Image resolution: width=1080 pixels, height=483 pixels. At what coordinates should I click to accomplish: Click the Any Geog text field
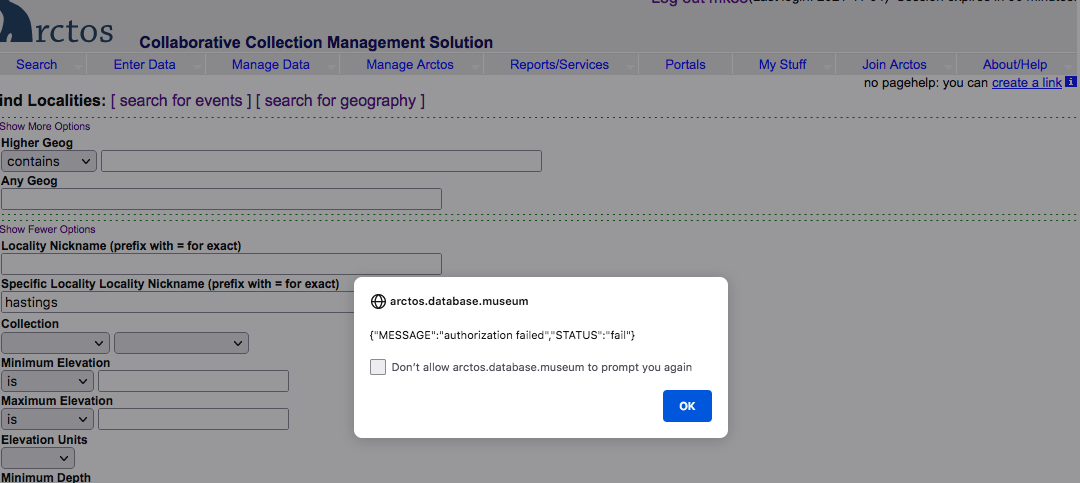pyautogui.click(x=221, y=199)
